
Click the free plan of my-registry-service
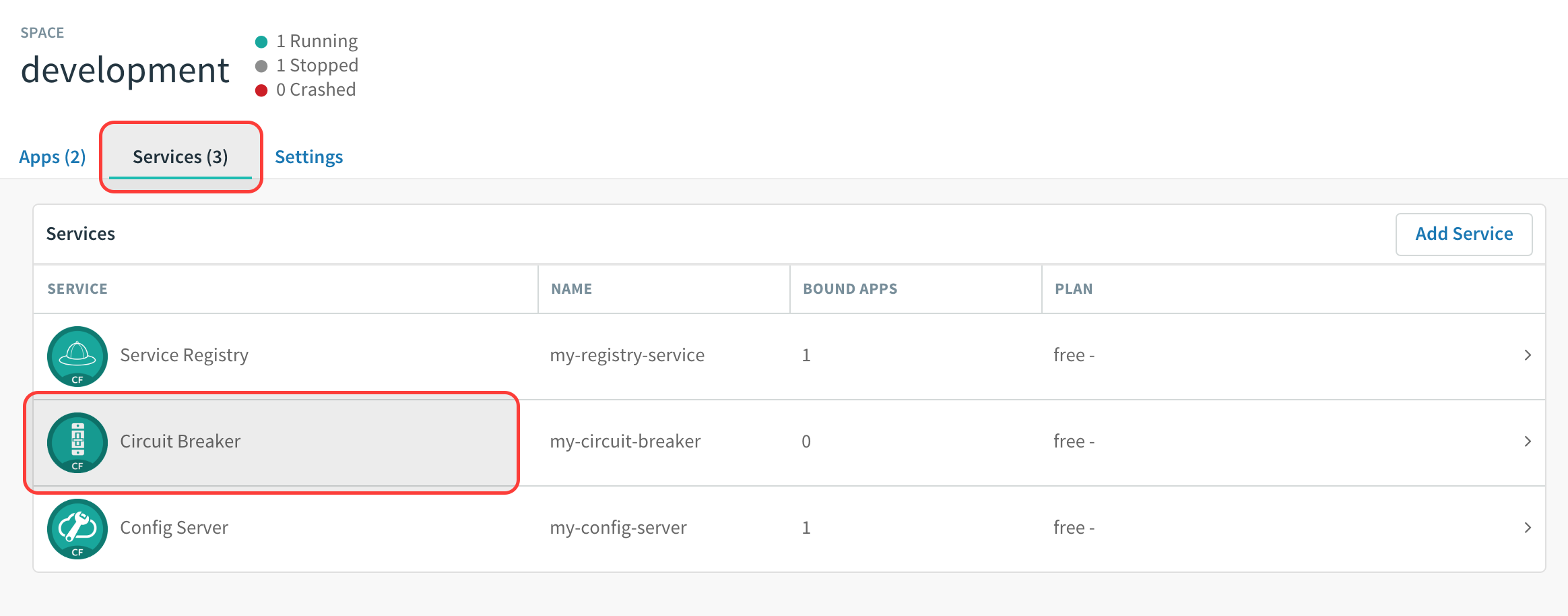(1074, 355)
